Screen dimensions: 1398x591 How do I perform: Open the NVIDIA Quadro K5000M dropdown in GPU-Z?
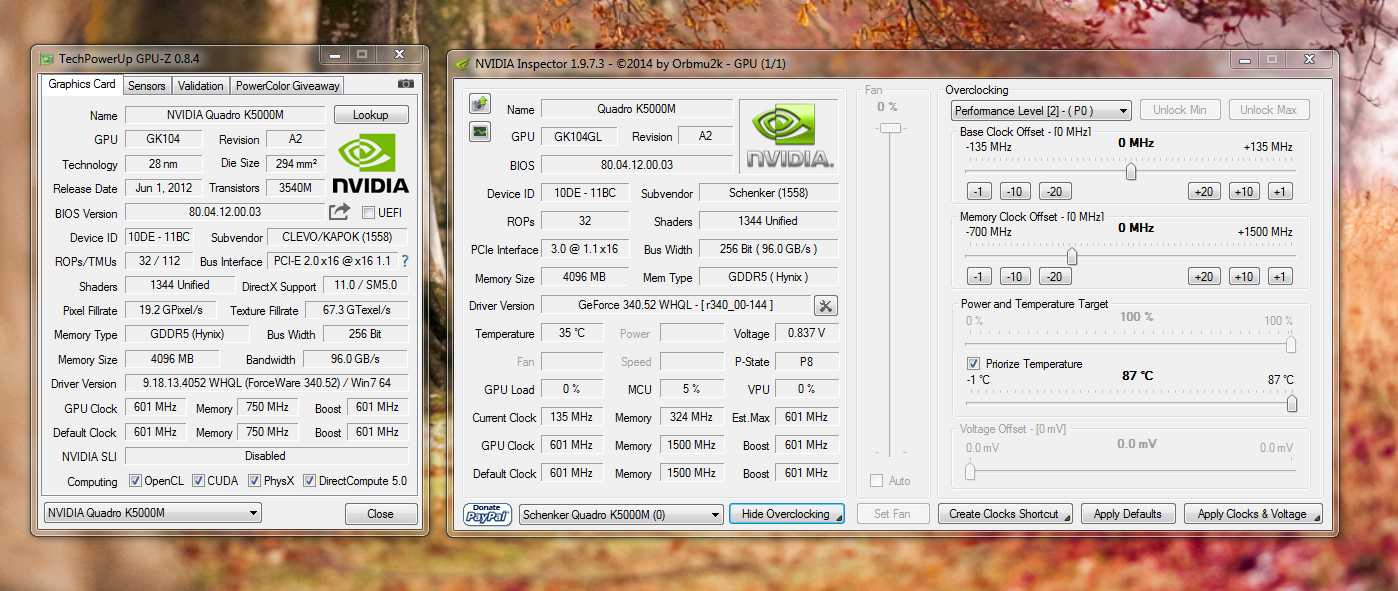coord(152,513)
